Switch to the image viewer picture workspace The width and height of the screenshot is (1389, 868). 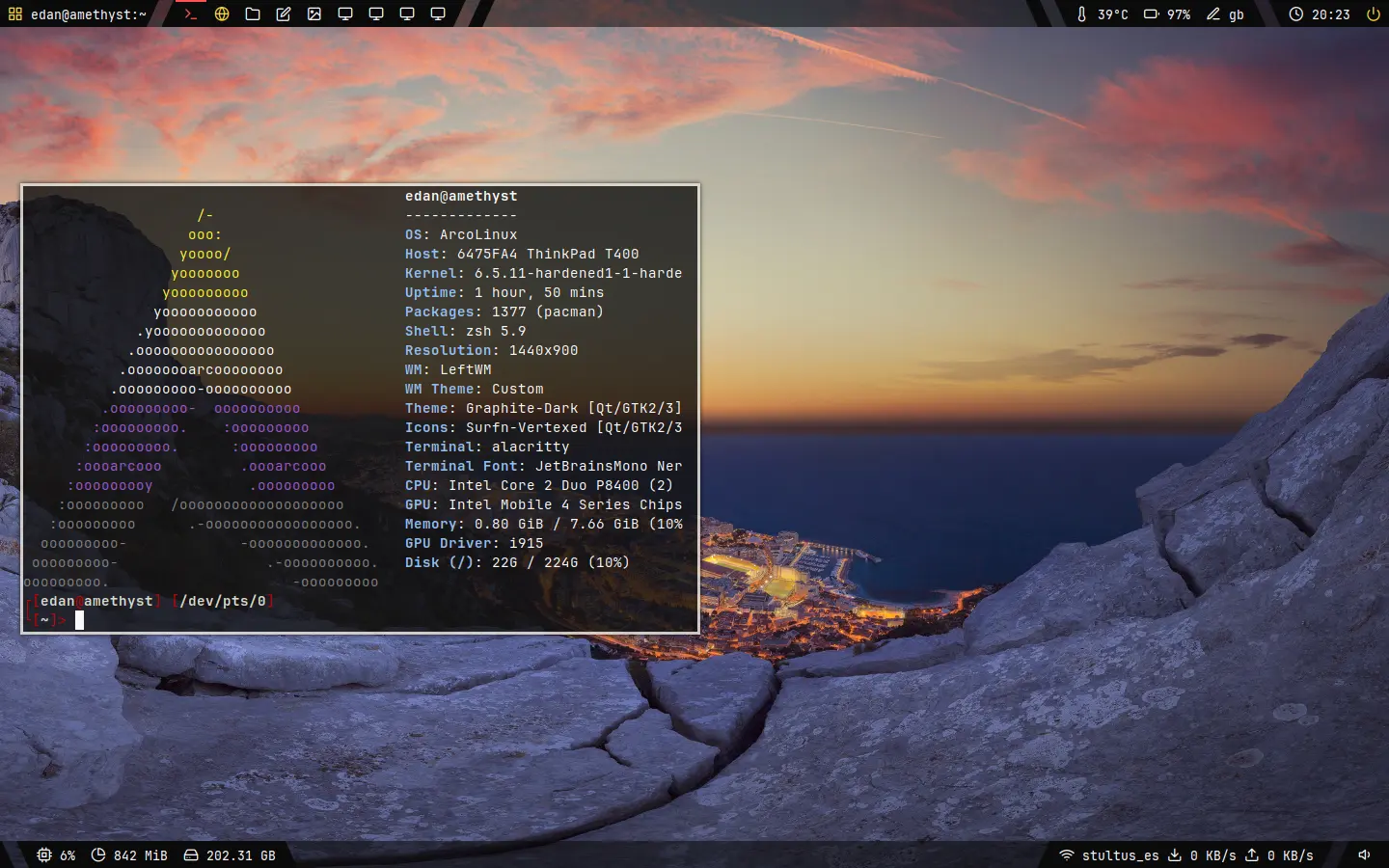(314, 14)
